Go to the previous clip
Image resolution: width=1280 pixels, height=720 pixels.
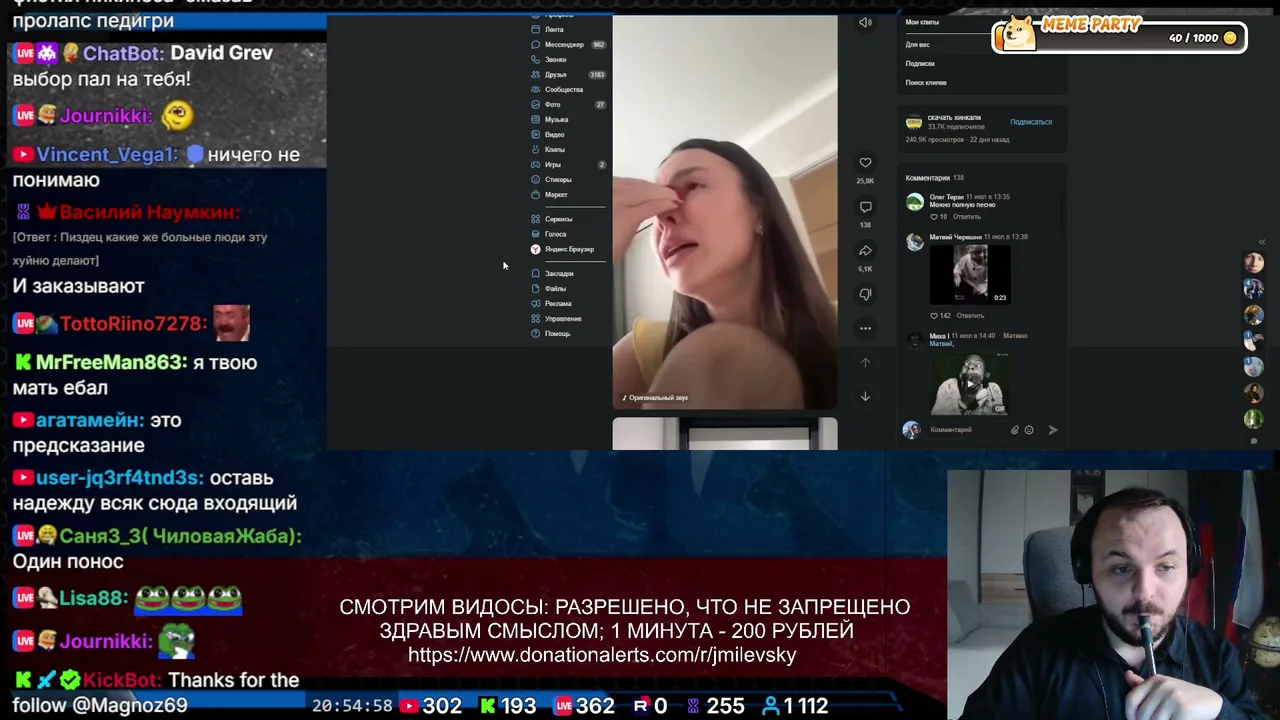tap(865, 362)
